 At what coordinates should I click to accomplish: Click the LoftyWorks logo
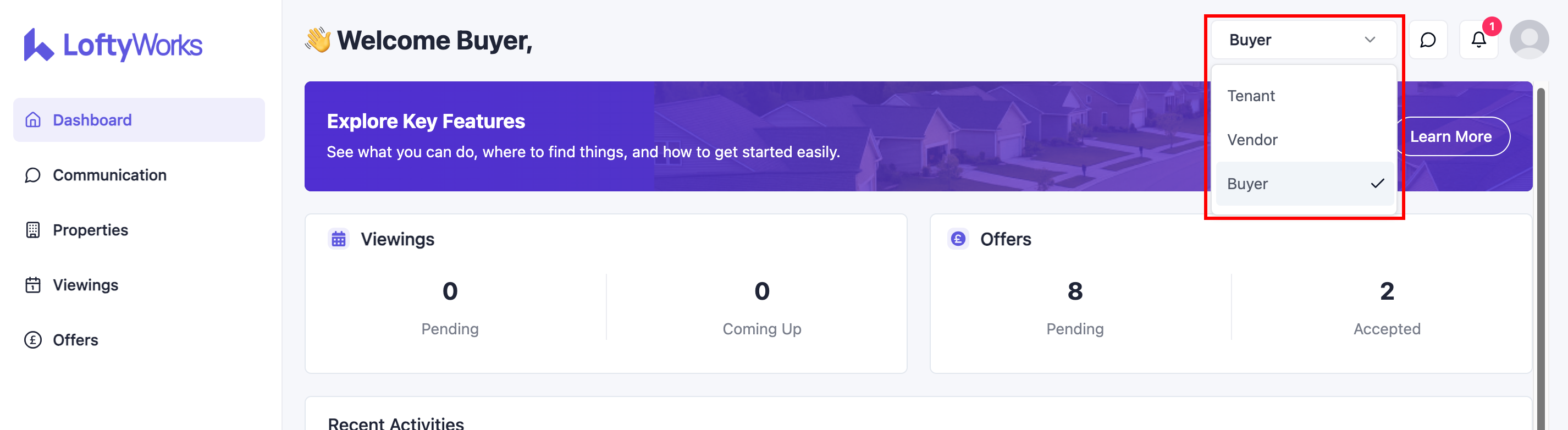tap(113, 45)
